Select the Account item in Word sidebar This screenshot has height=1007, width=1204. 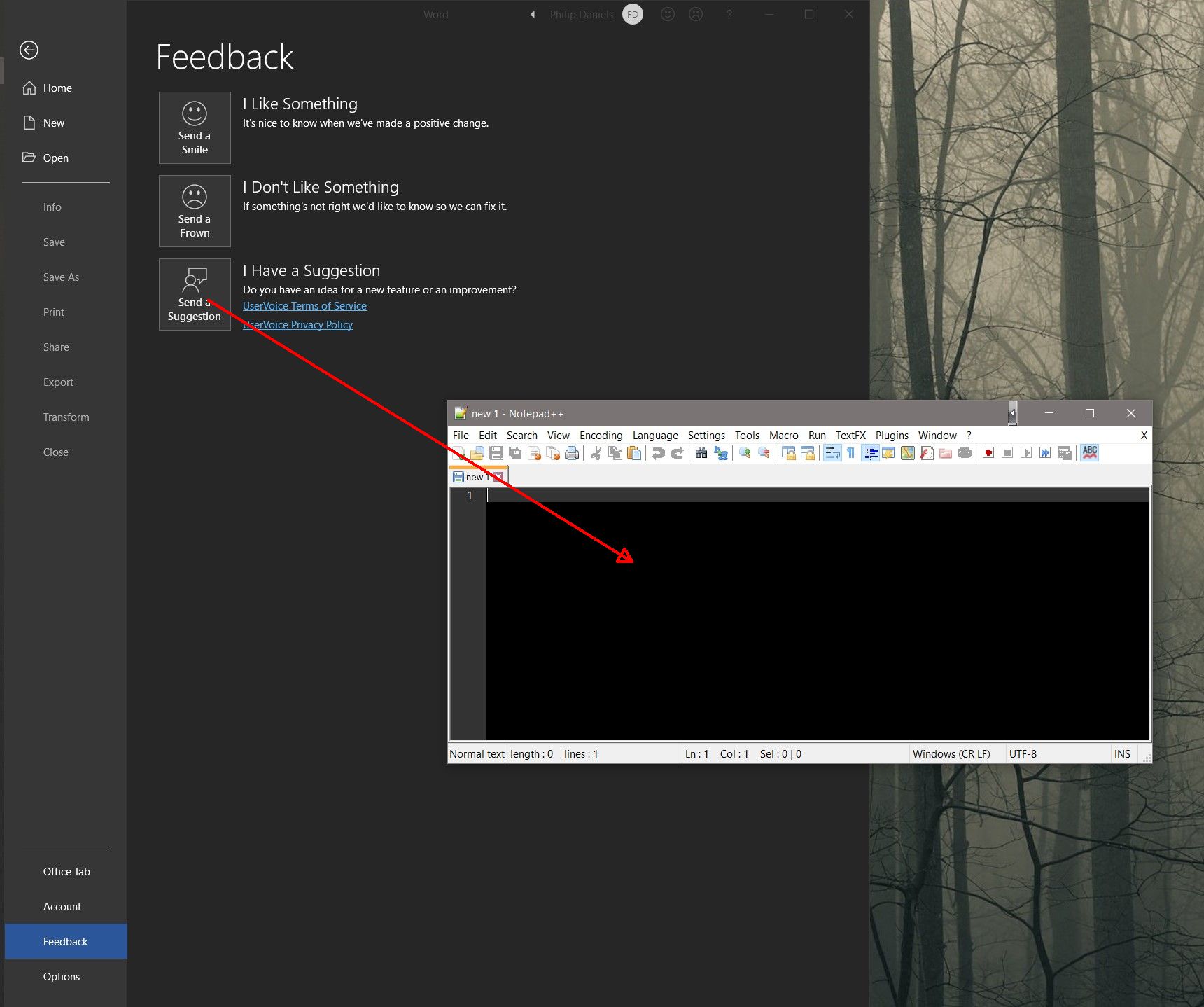(x=66, y=906)
